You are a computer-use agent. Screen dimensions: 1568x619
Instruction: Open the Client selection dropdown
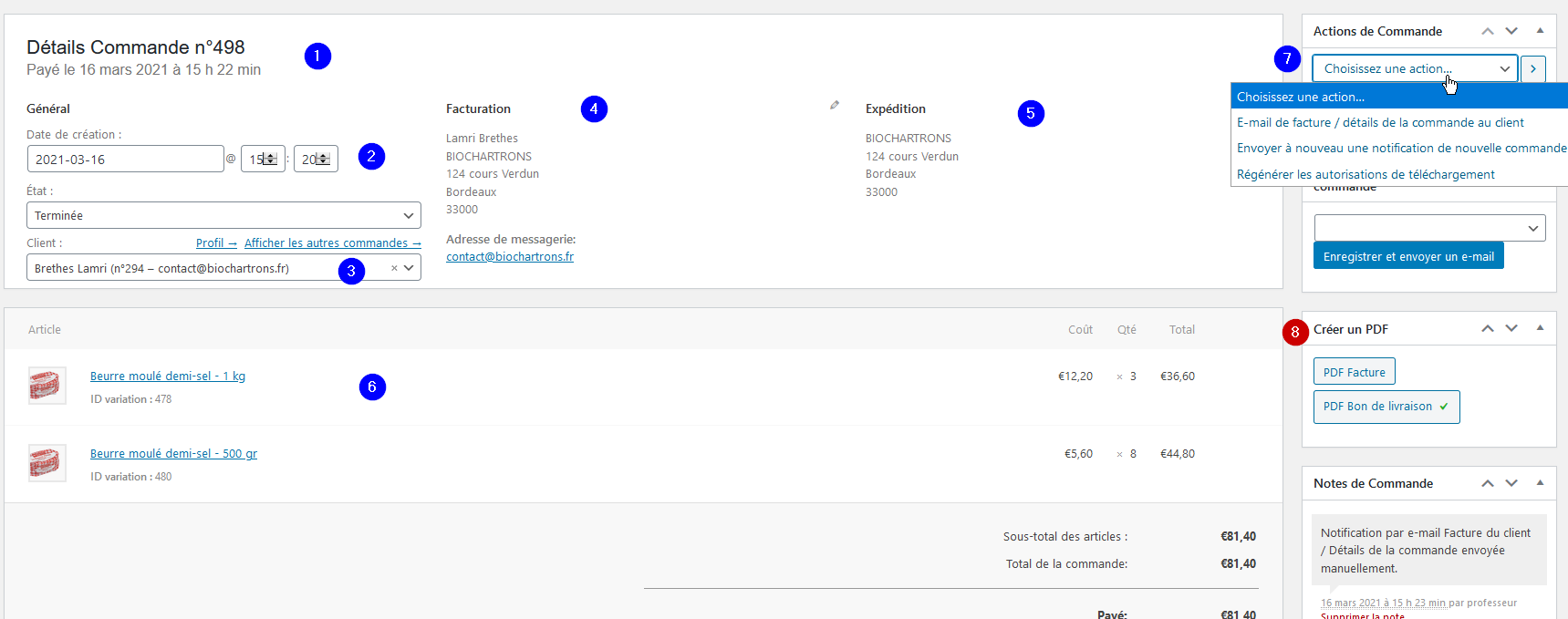pyautogui.click(x=223, y=268)
